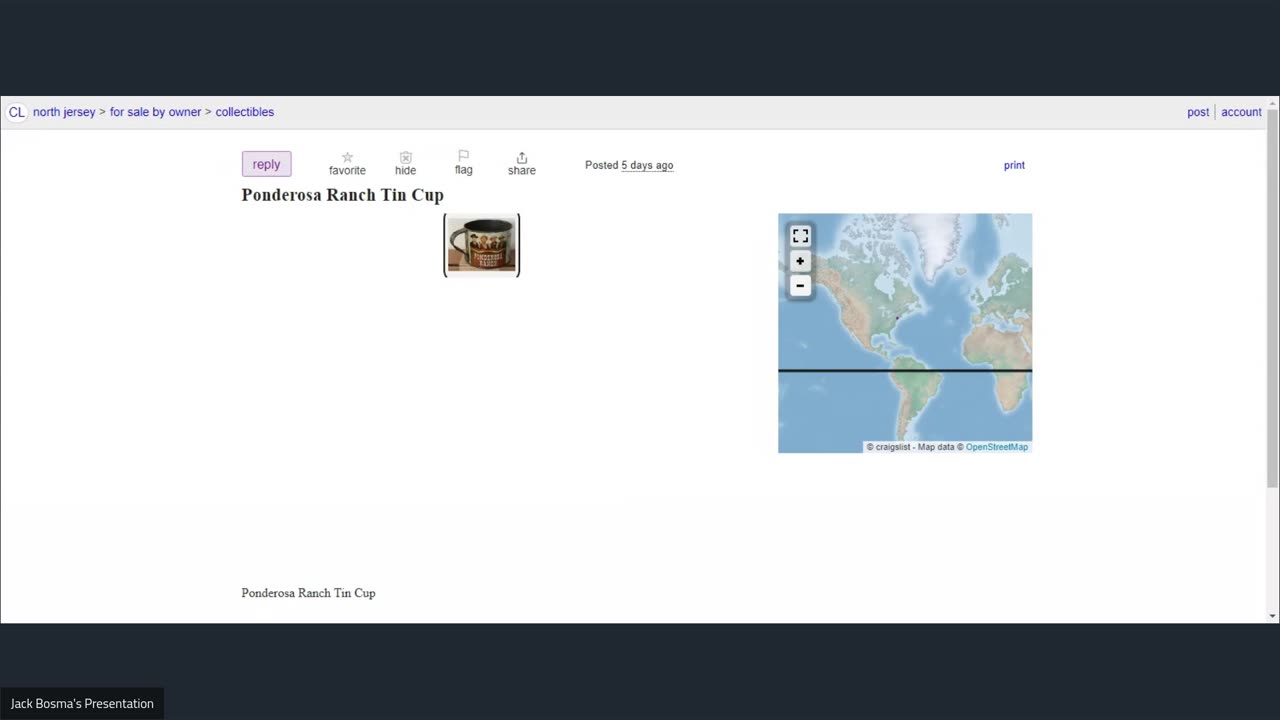Share the posting via share icon

[x=521, y=164]
